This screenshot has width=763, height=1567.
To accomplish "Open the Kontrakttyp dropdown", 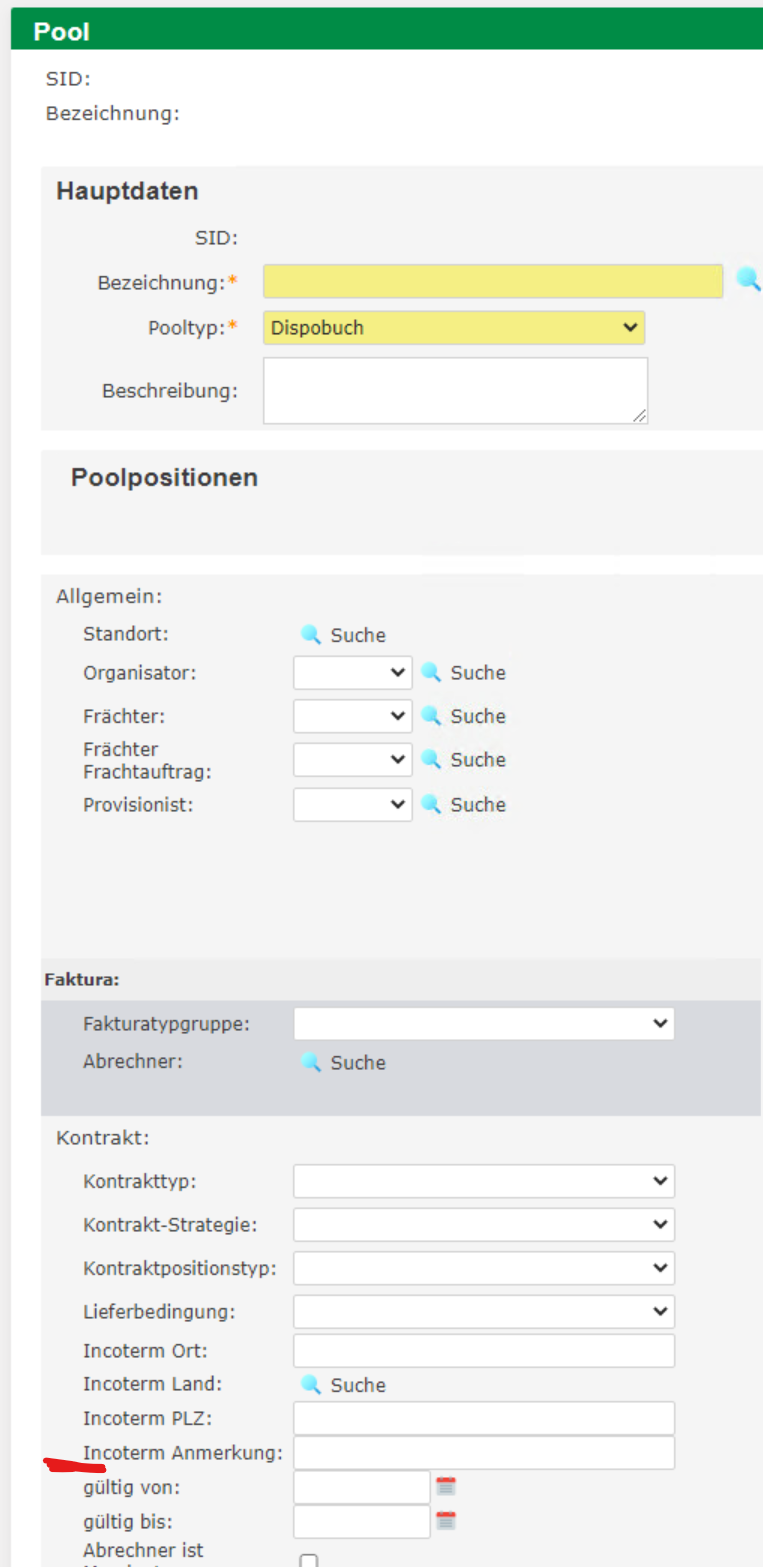I will 484,1181.
